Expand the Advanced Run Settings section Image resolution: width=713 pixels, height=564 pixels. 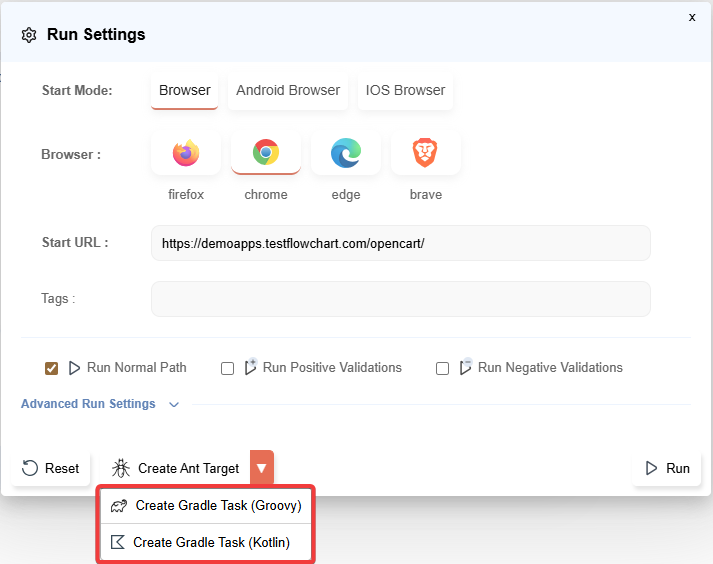coord(88,404)
